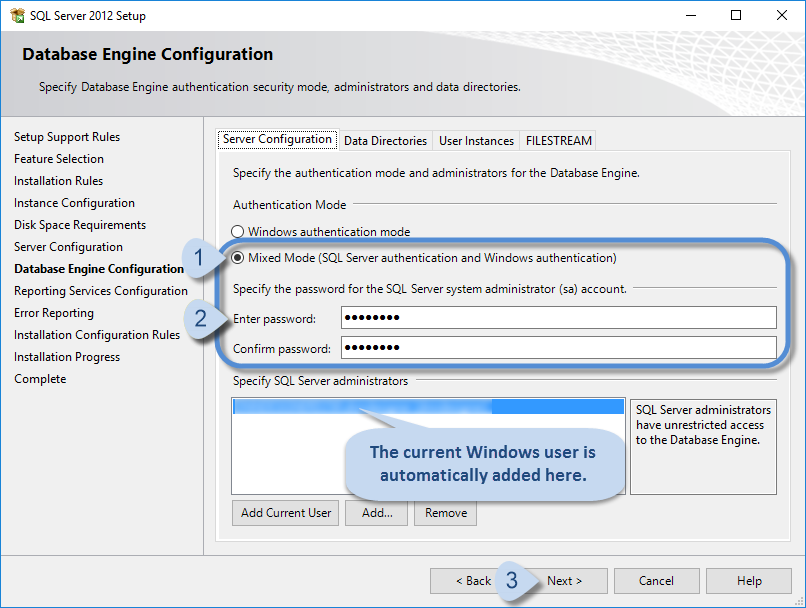Viewport: 806px width, 608px height.
Task: Open Help for this setup page
Action: [x=748, y=581]
